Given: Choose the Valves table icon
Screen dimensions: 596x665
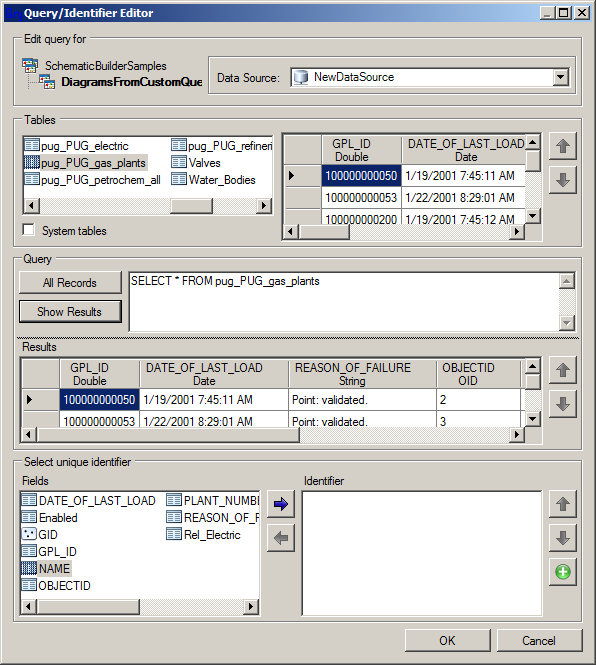Looking at the screenshot, I should 179,162.
